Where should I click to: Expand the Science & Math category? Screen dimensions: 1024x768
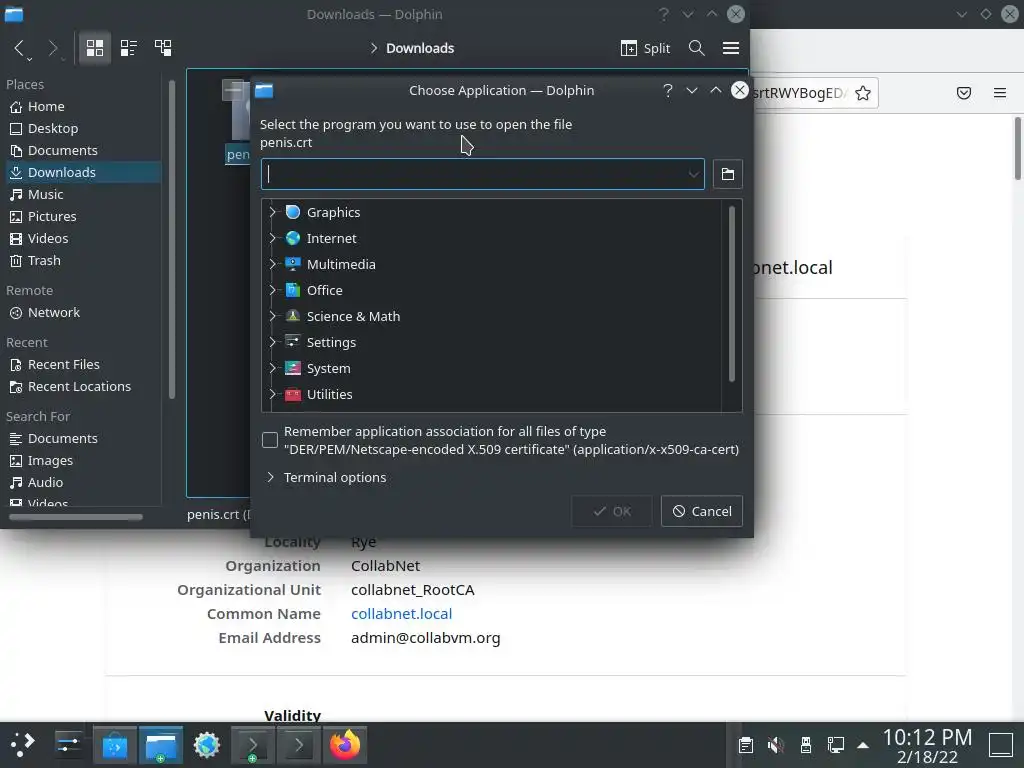[x=272, y=316]
